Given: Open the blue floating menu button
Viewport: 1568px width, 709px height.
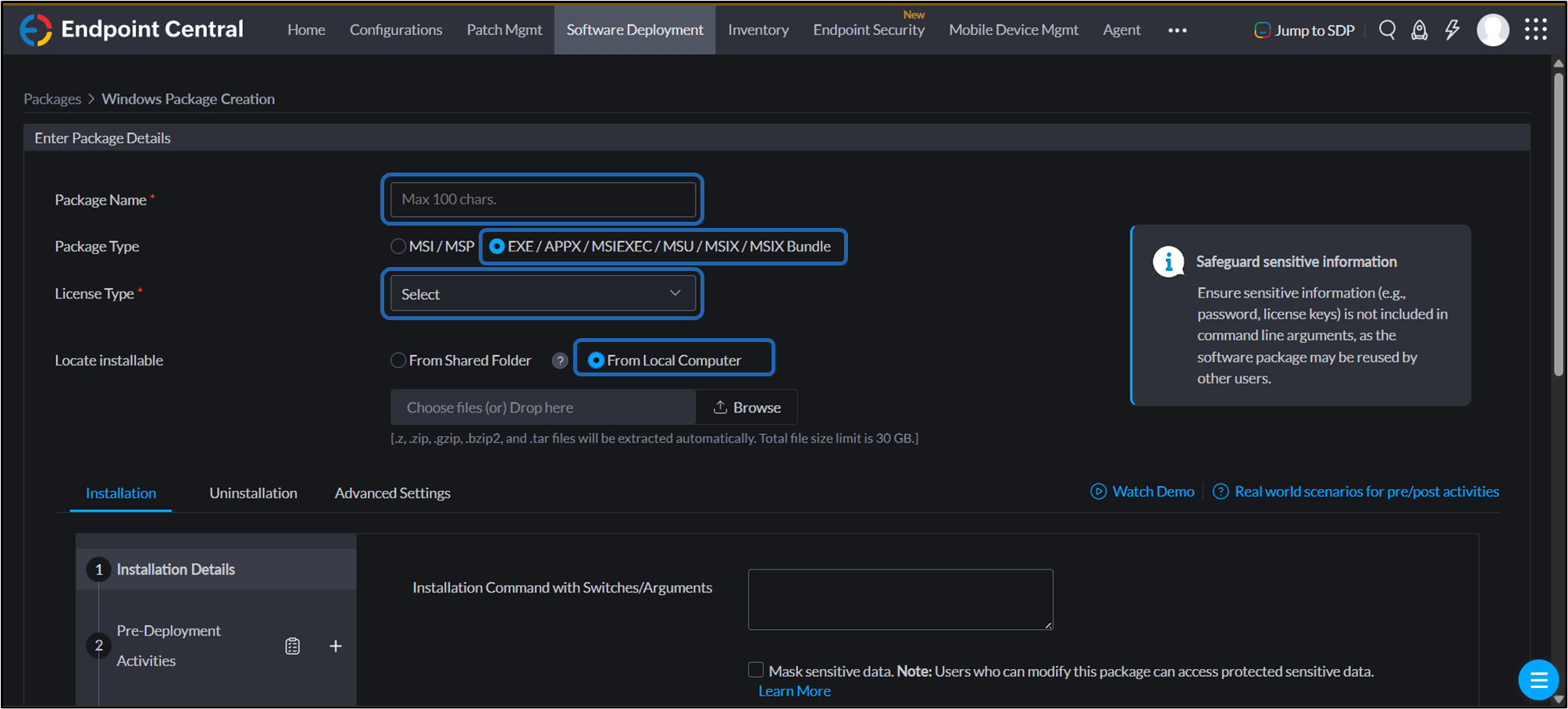Looking at the screenshot, I should [1538, 680].
